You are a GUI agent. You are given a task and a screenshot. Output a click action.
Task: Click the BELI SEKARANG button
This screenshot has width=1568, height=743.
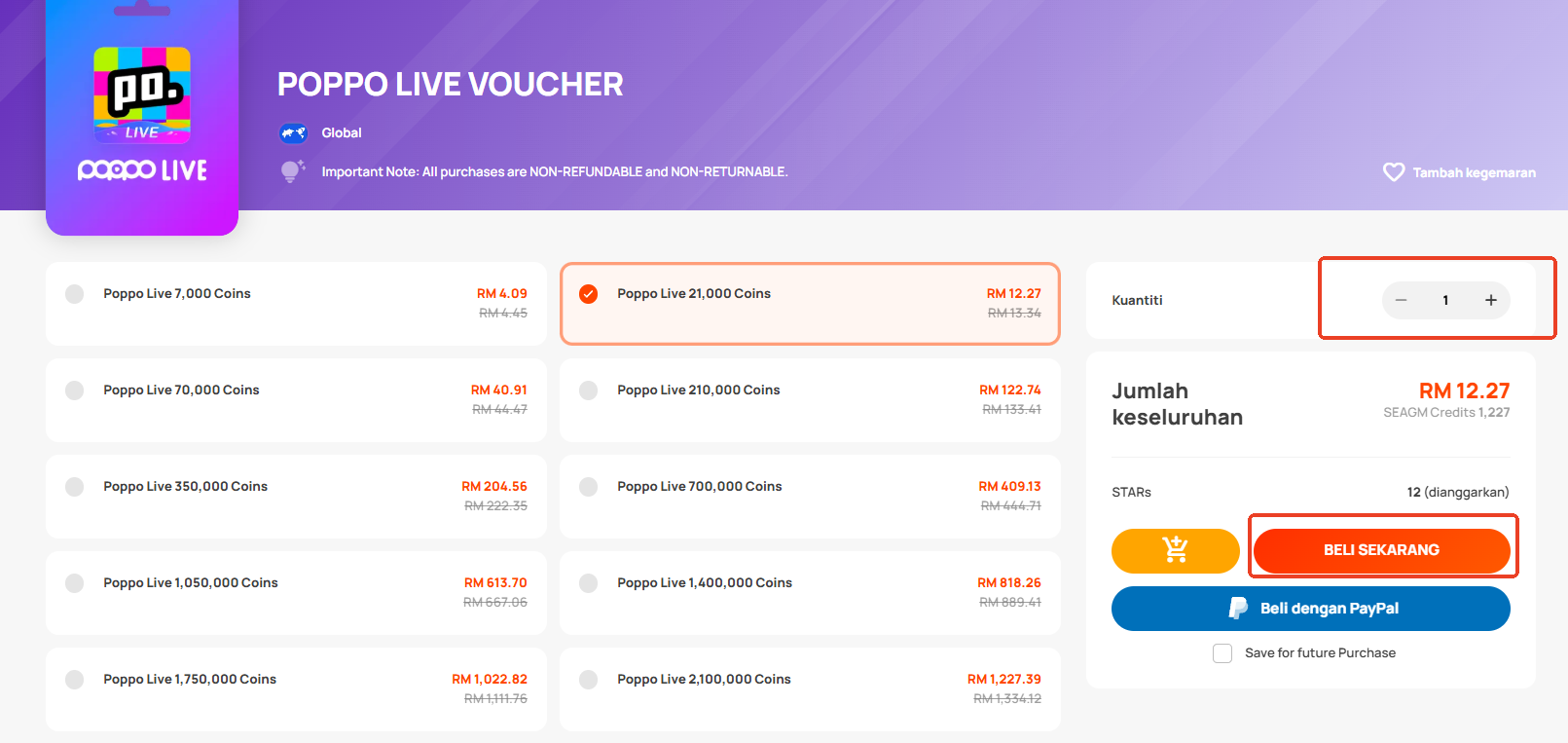[1381, 550]
